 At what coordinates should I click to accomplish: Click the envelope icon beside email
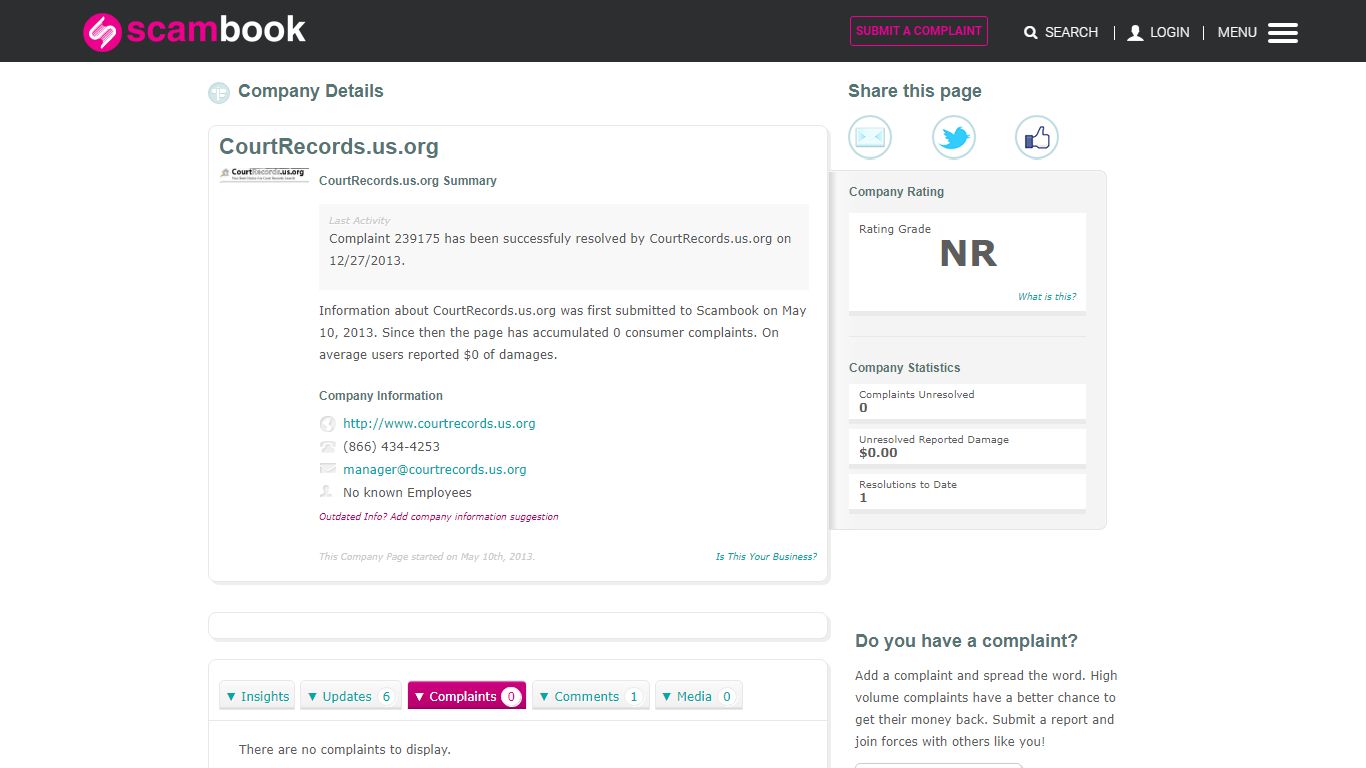point(327,469)
